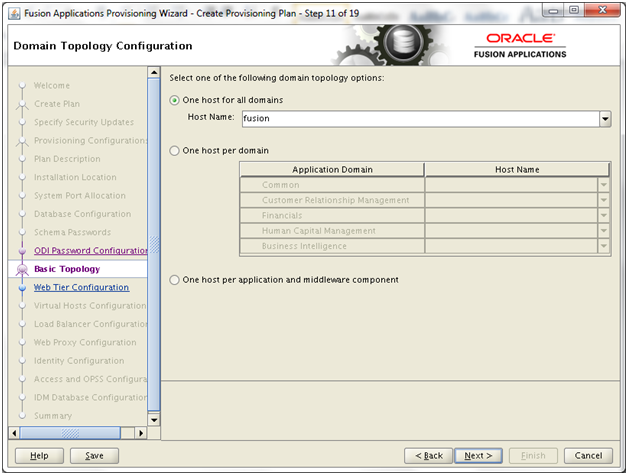The width and height of the screenshot is (628, 475).
Task: Click the Summary step node icon
Action: (22, 416)
